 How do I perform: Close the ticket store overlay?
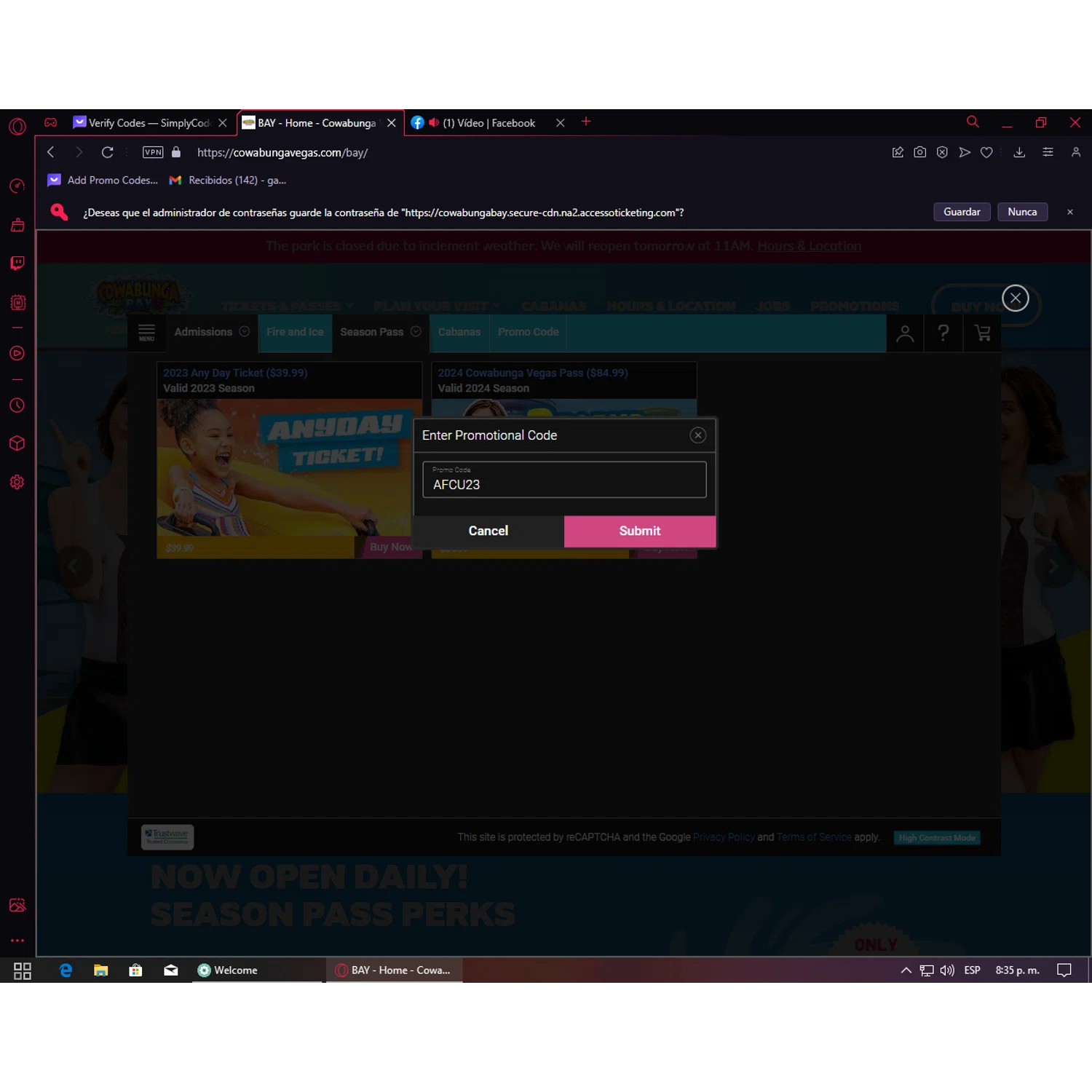[x=1016, y=298]
